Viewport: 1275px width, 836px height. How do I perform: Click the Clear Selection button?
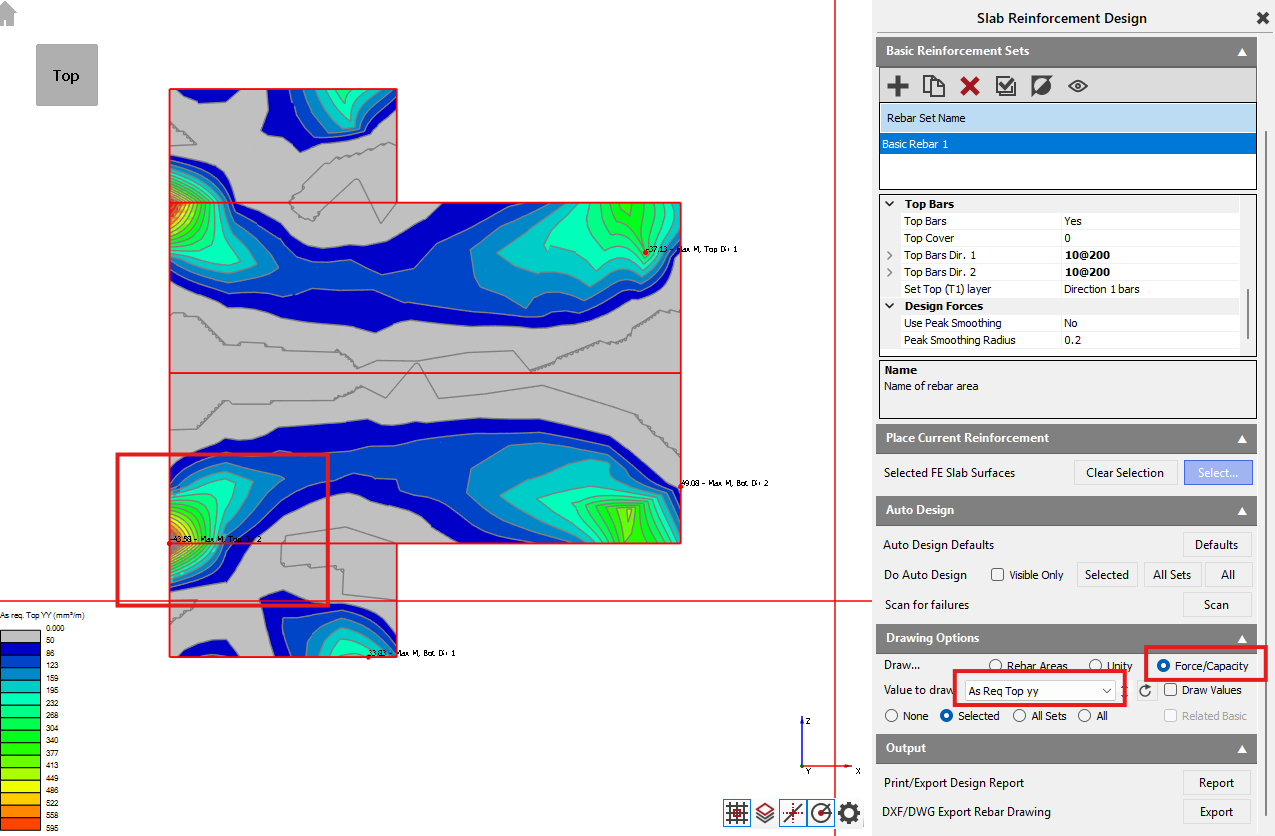click(x=1124, y=473)
